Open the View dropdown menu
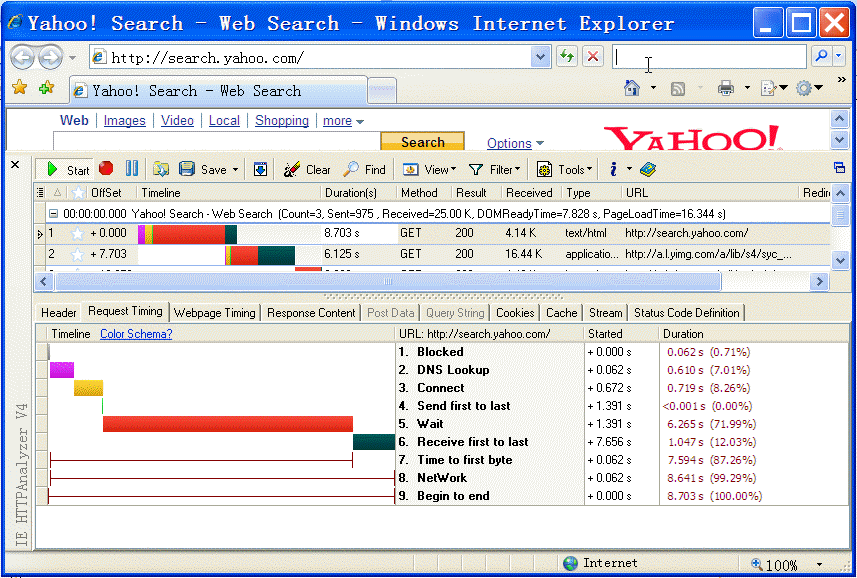The height and width of the screenshot is (578, 857). point(432,169)
